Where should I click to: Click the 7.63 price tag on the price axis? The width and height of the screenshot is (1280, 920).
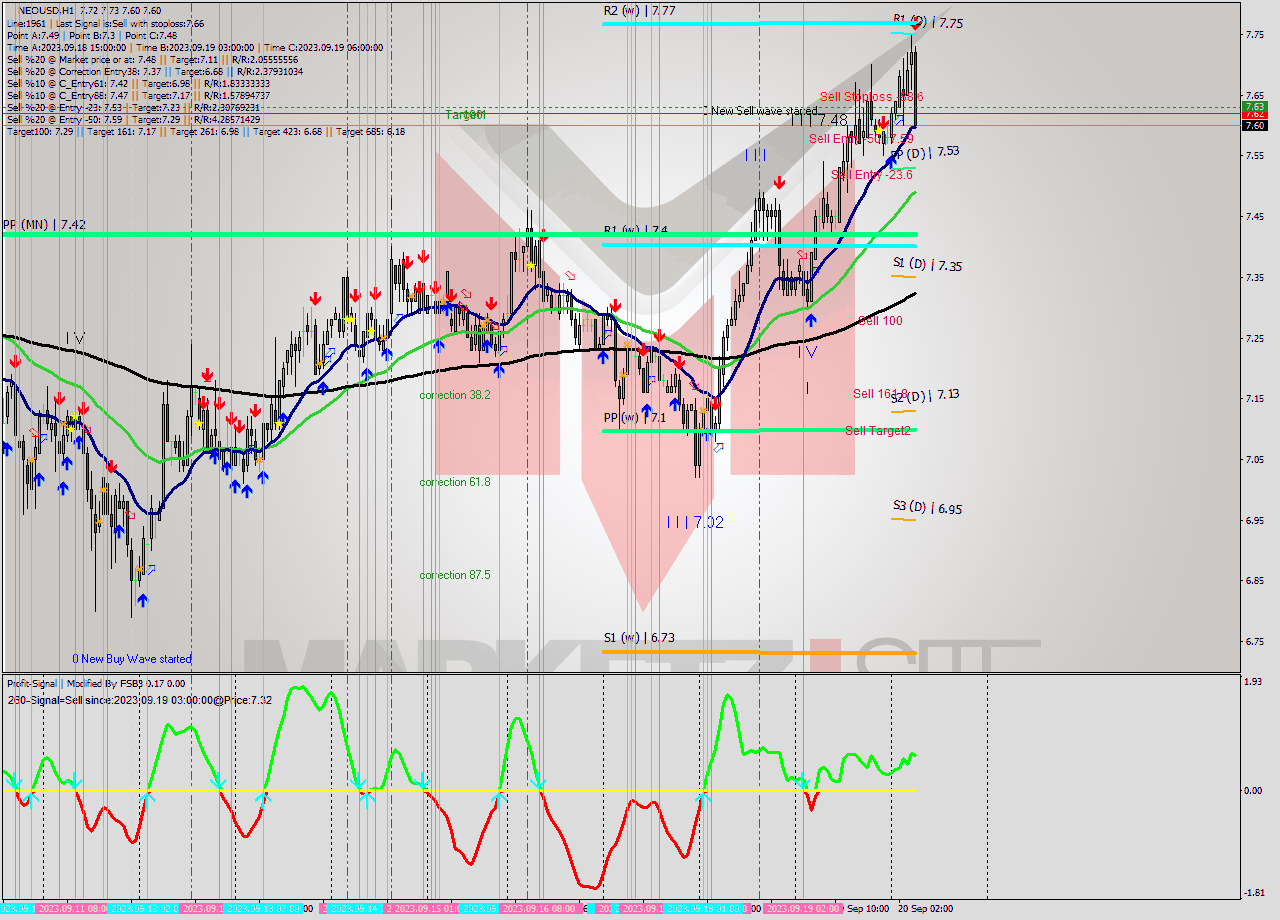1255,106
